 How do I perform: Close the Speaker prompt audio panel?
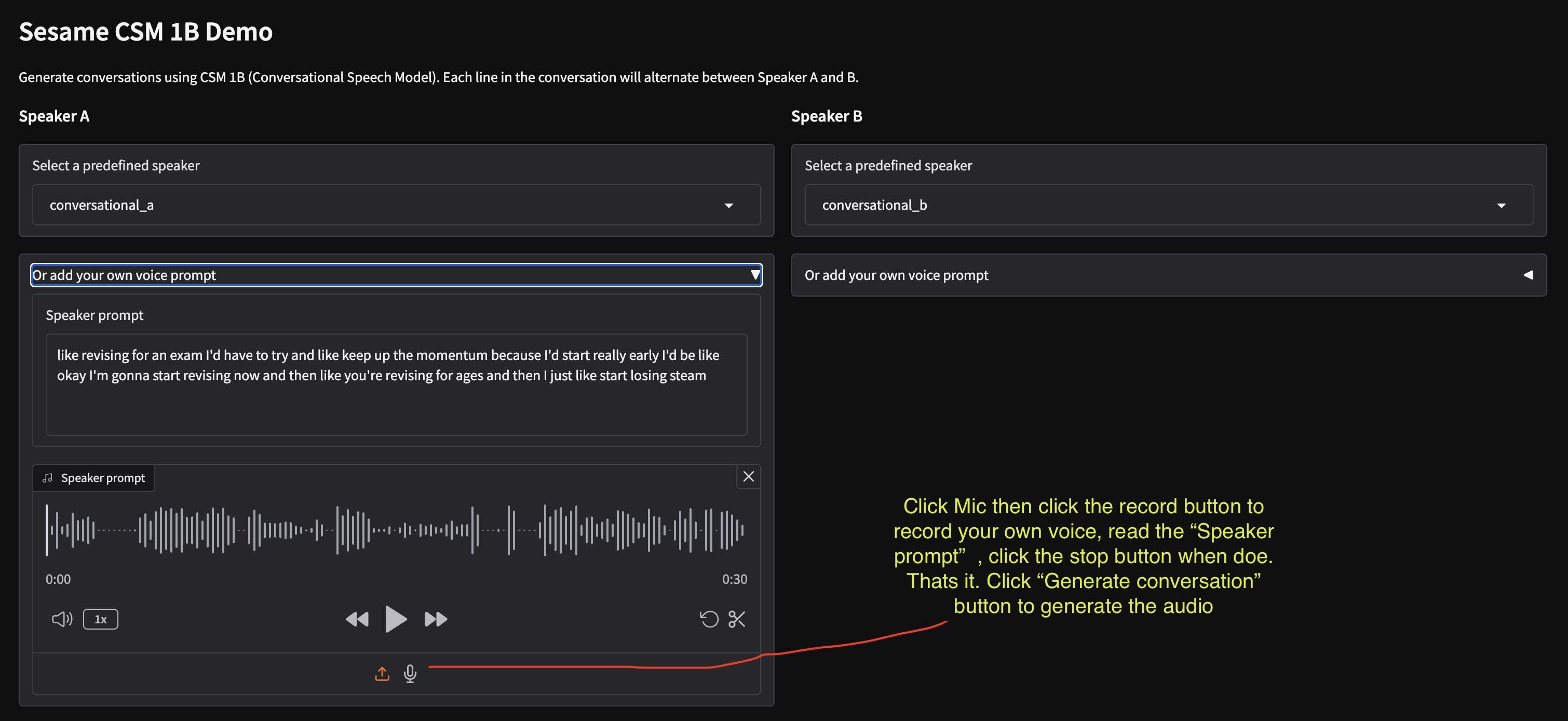[x=748, y=477]
